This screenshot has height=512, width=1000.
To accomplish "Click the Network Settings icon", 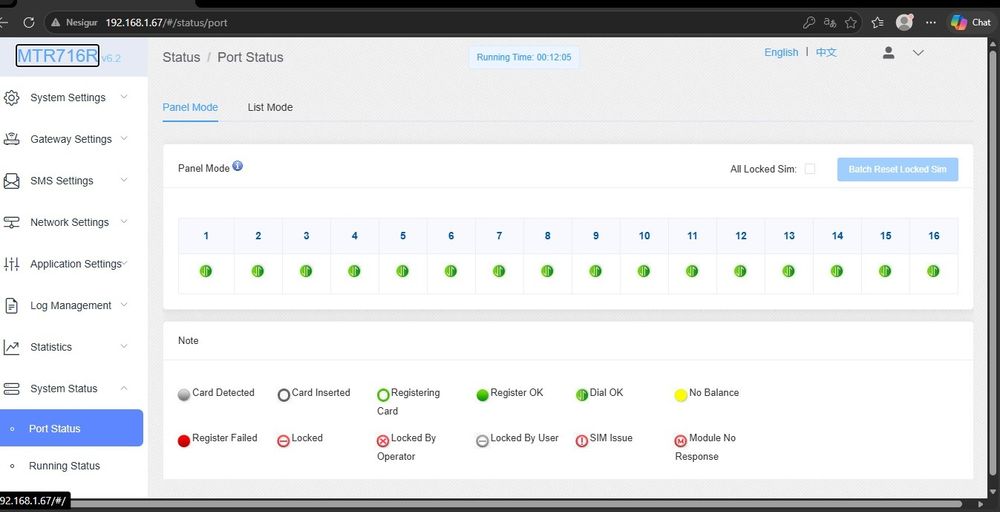I will pos(11,223).
